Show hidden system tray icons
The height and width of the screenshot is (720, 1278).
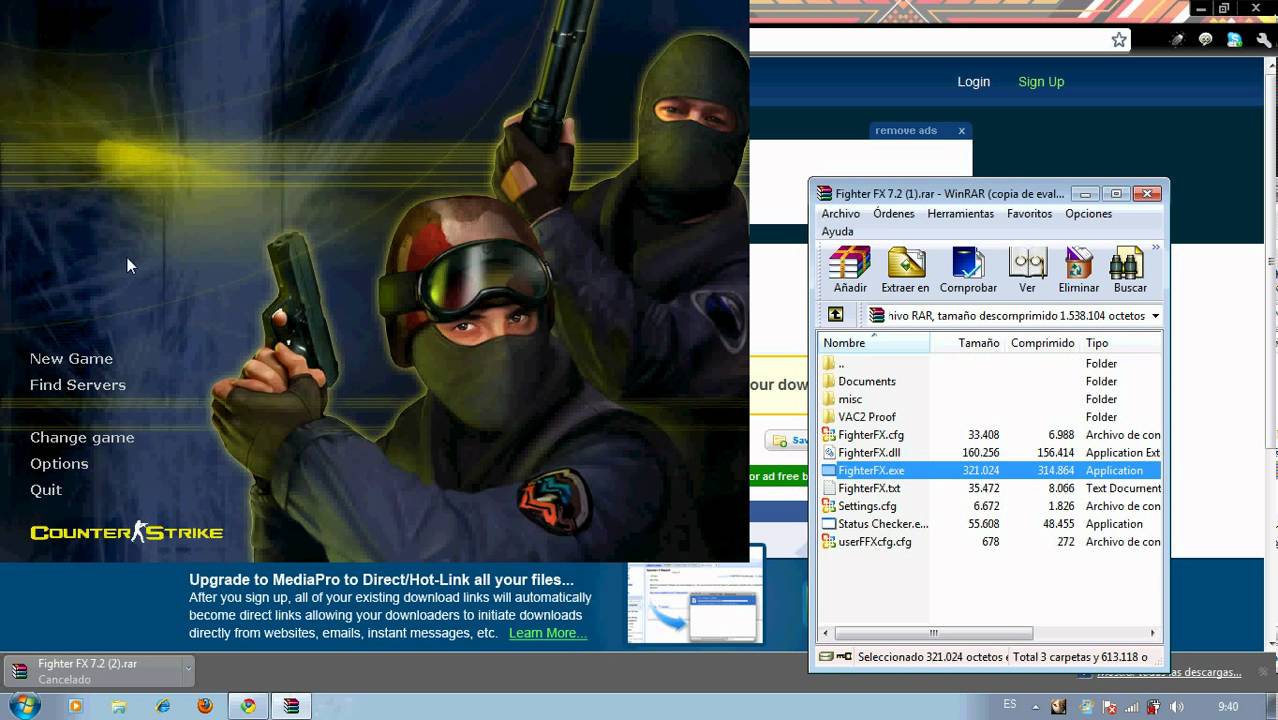tap(1038, 707)
